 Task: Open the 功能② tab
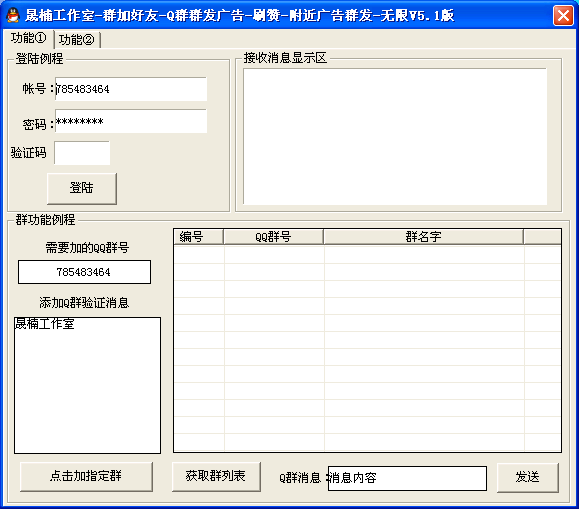click(x=77, y=40)
